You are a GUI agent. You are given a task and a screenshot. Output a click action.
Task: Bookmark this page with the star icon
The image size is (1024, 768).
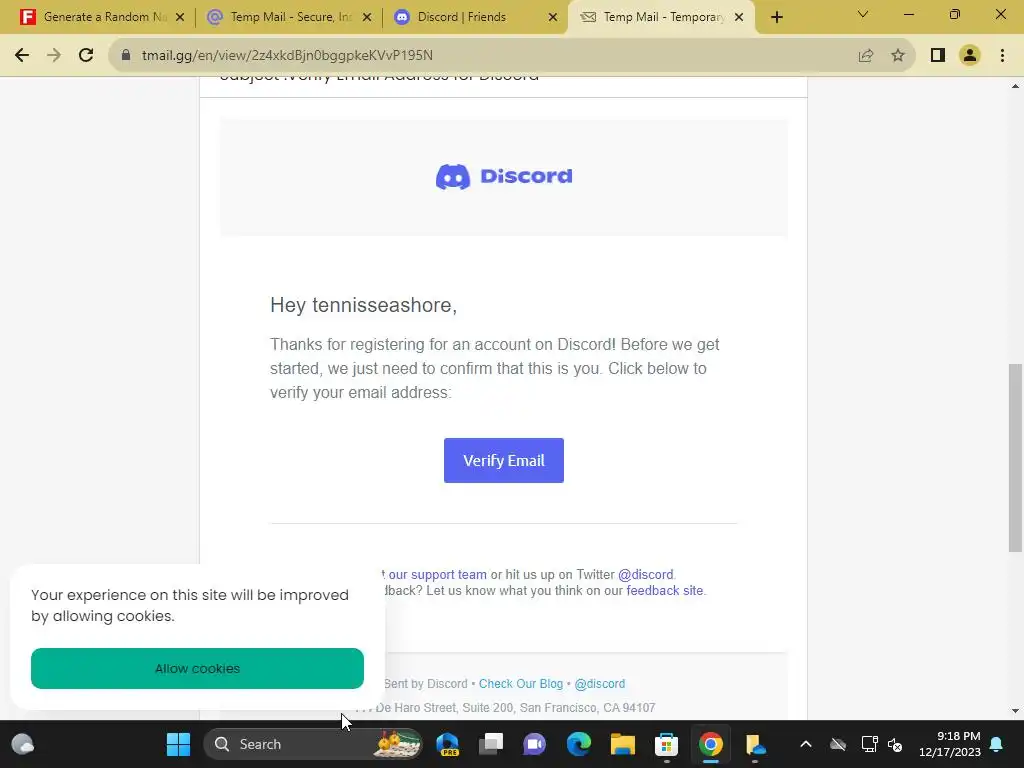898,56
